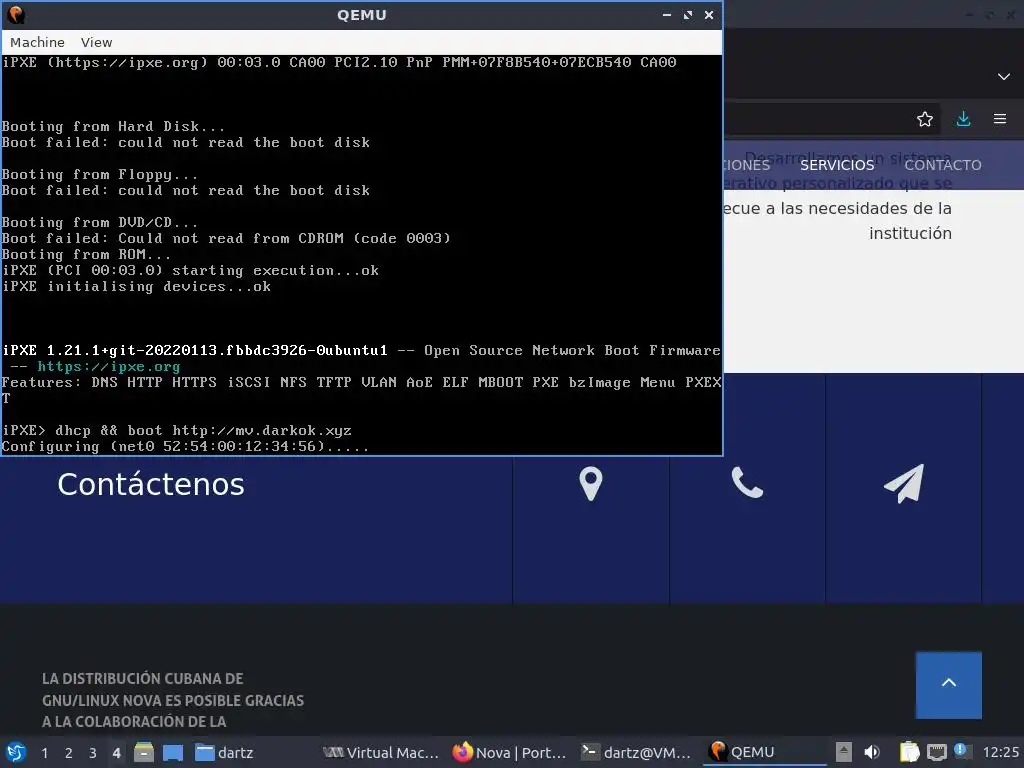The width and height of the screenshot is (1024, 768).
Task: Switch to workspace 2
Action: [x=69, y=753]
